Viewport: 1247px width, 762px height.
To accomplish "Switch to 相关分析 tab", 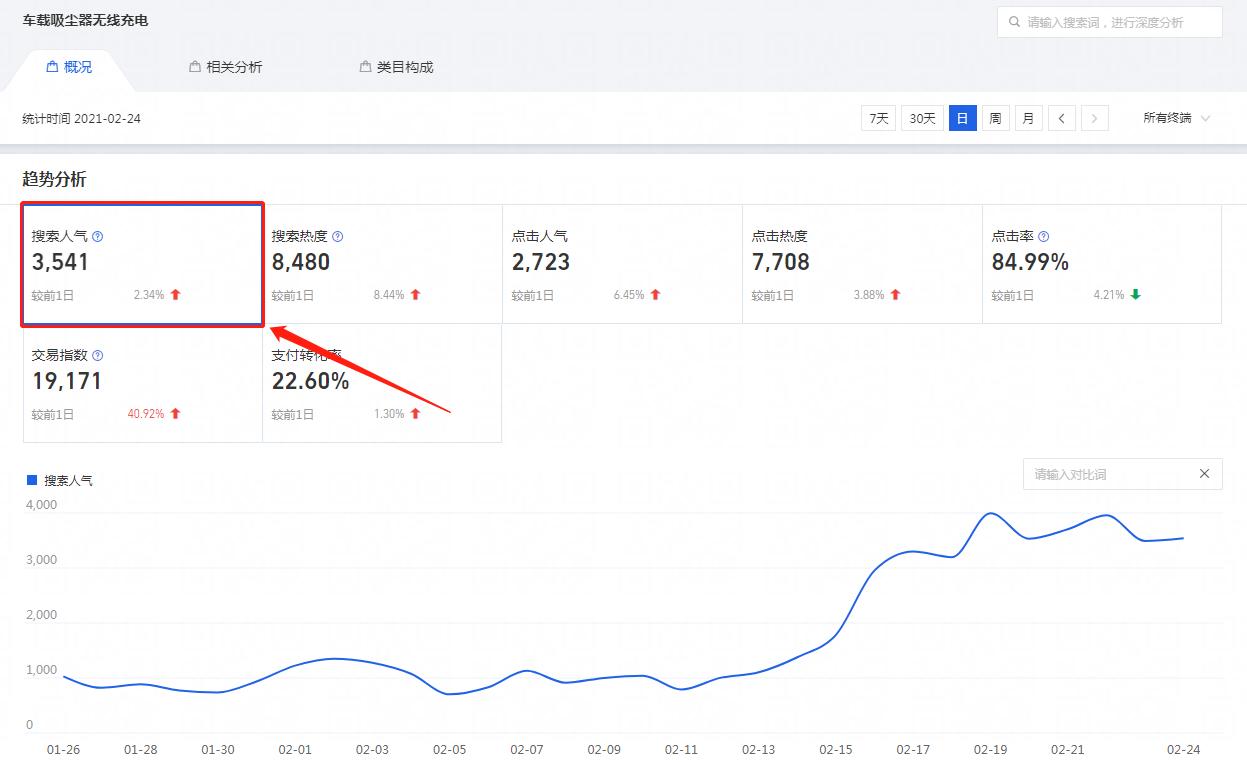I will pyautogui.click(x=225, y=67).
